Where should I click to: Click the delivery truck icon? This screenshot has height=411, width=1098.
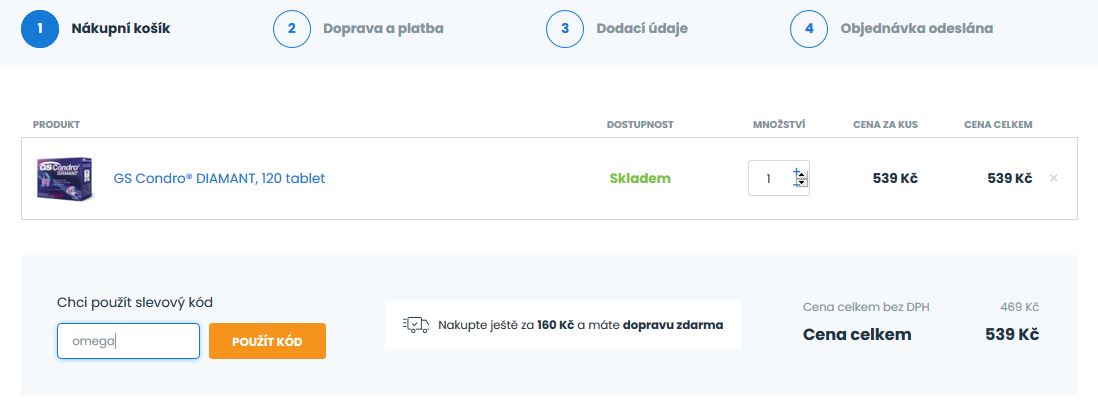click(415, 325)
